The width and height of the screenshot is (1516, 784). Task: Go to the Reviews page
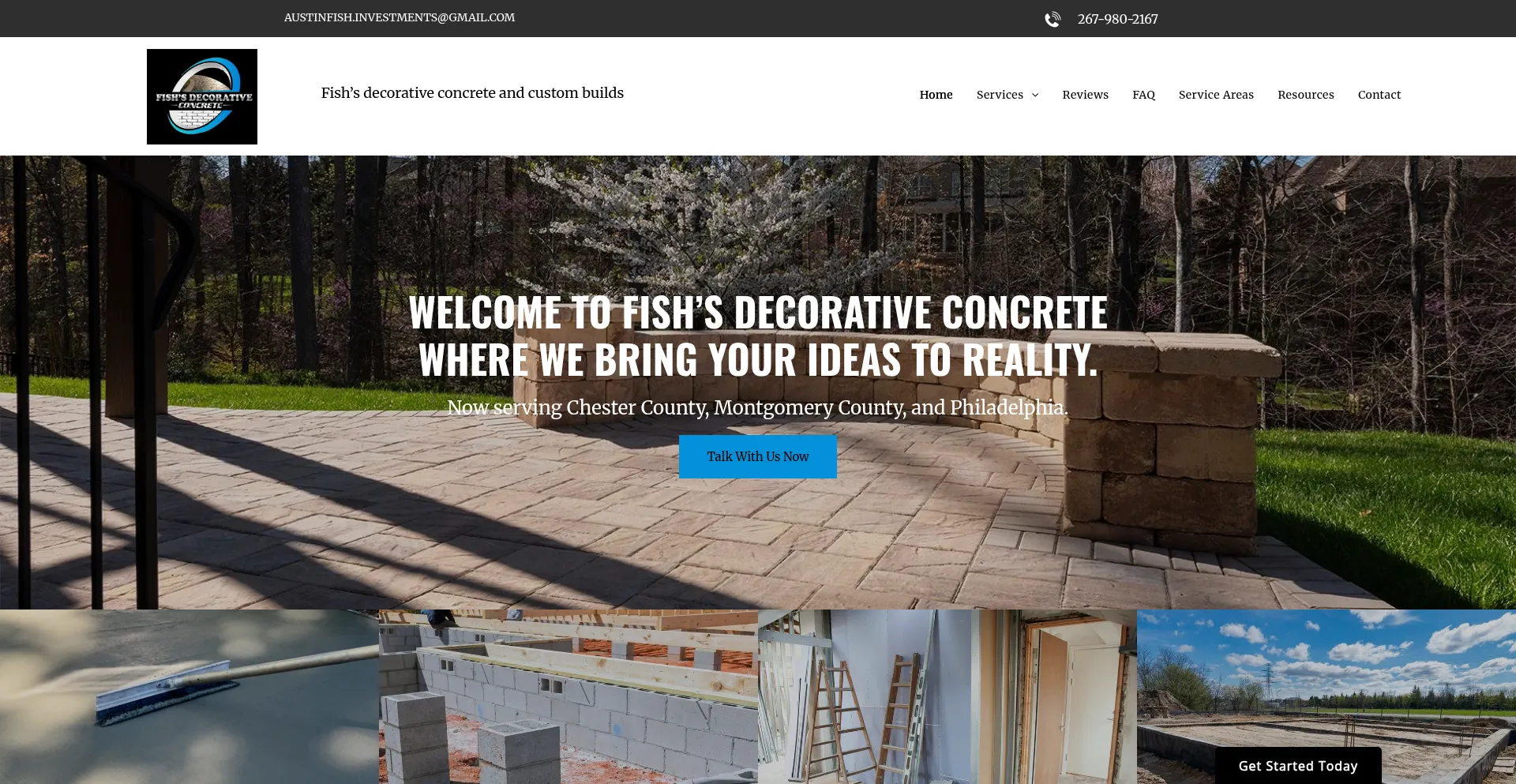pyautogui.click(x=1085, y=95)
